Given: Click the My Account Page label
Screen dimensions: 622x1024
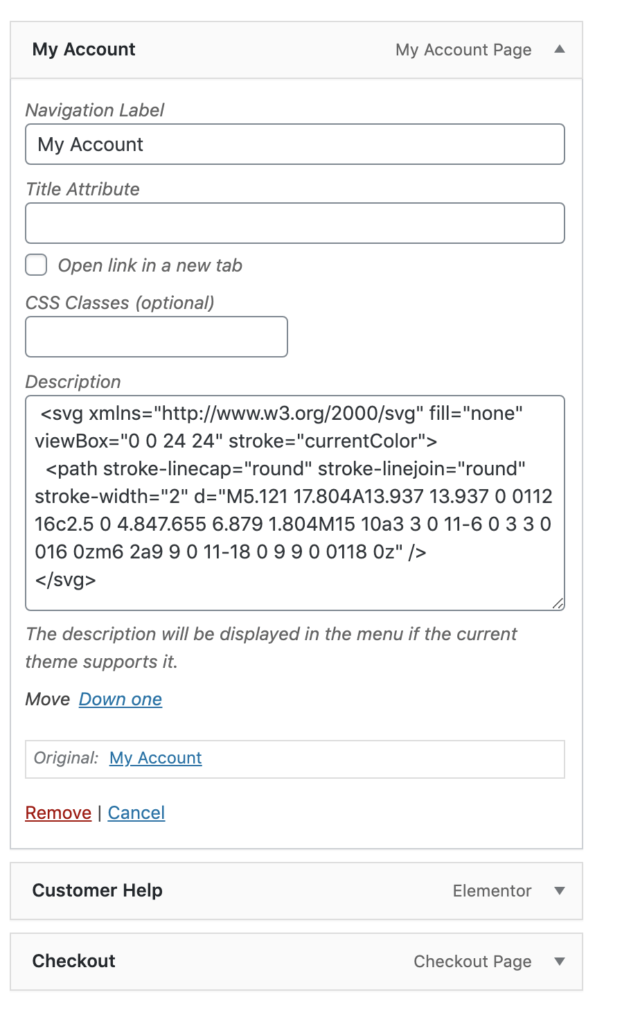Looking at the screenshot, I should pos(463,49).
